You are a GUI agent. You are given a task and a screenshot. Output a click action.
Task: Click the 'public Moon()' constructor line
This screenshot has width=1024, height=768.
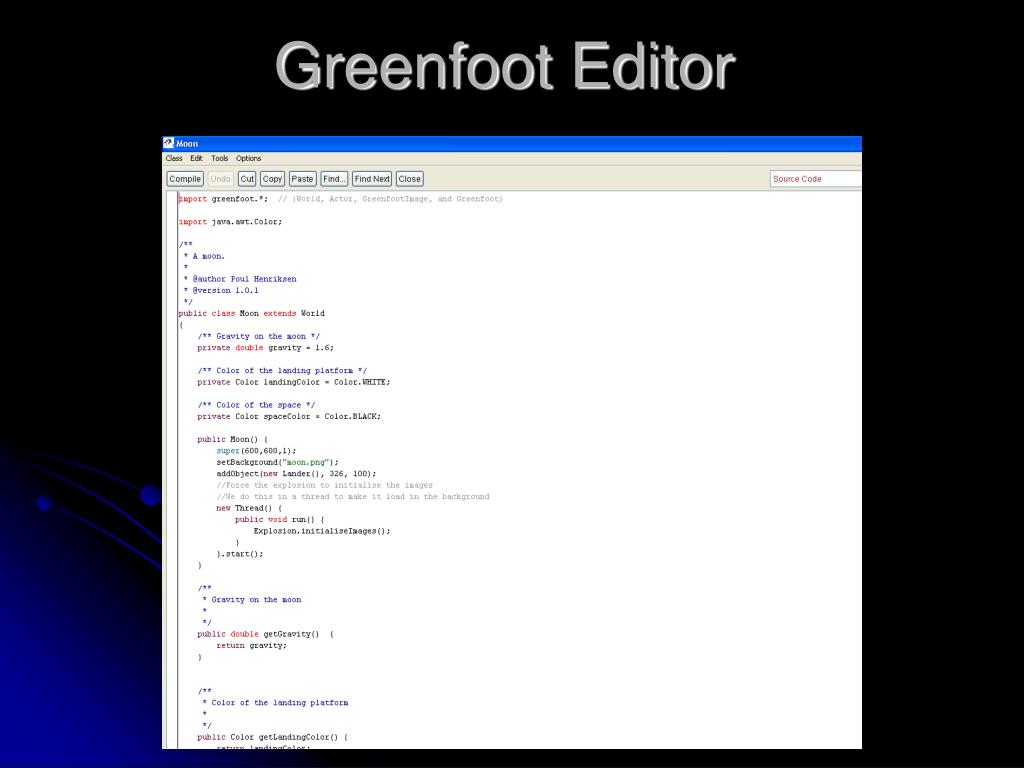(x=232, y=440)
